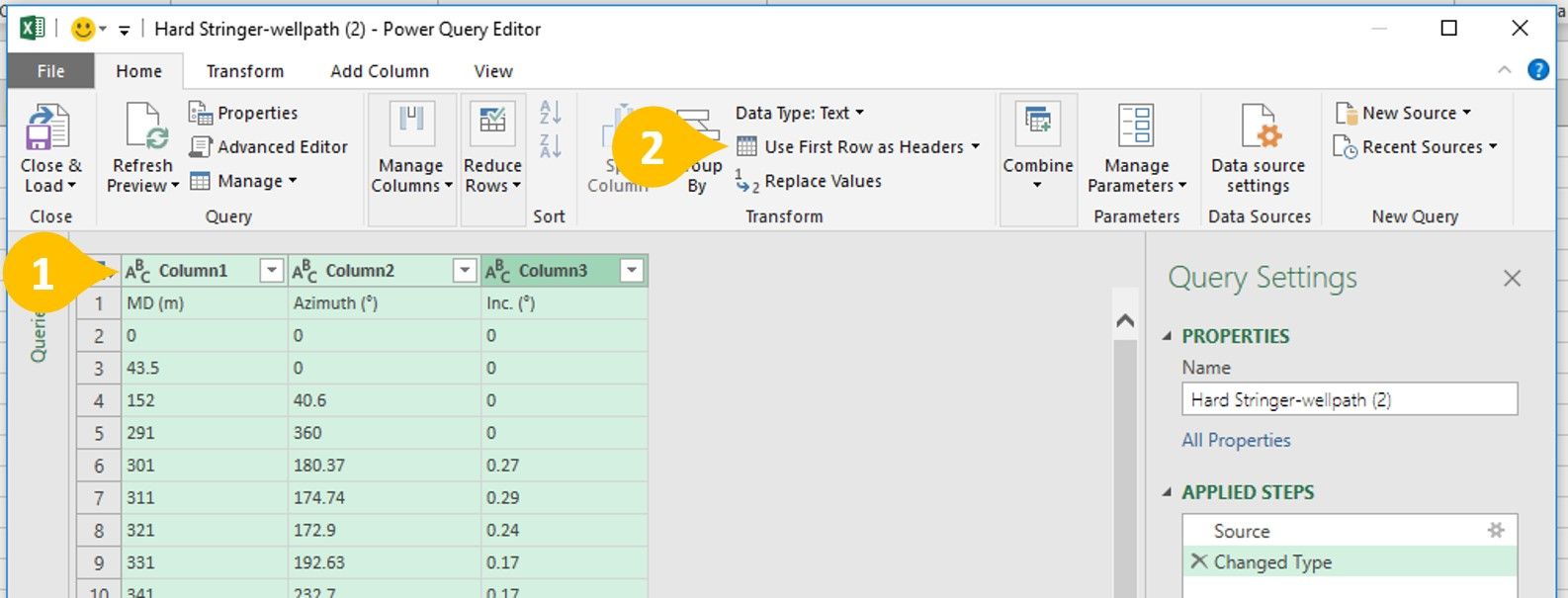Click the All Properties link
The height and width of the screenshot is (598, 1568).
(1236, 441)
